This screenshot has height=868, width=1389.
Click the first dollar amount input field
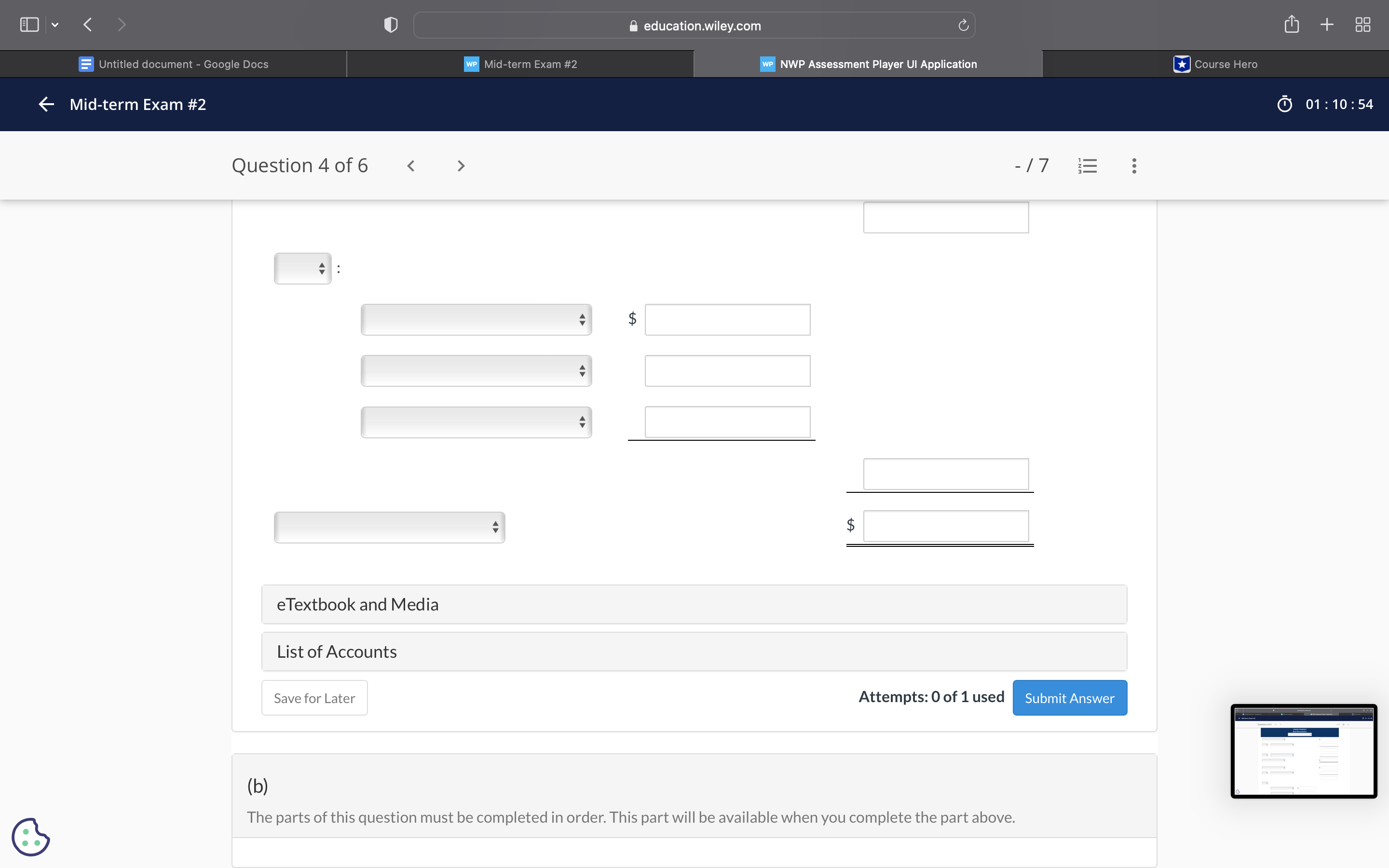coord(727,319)
